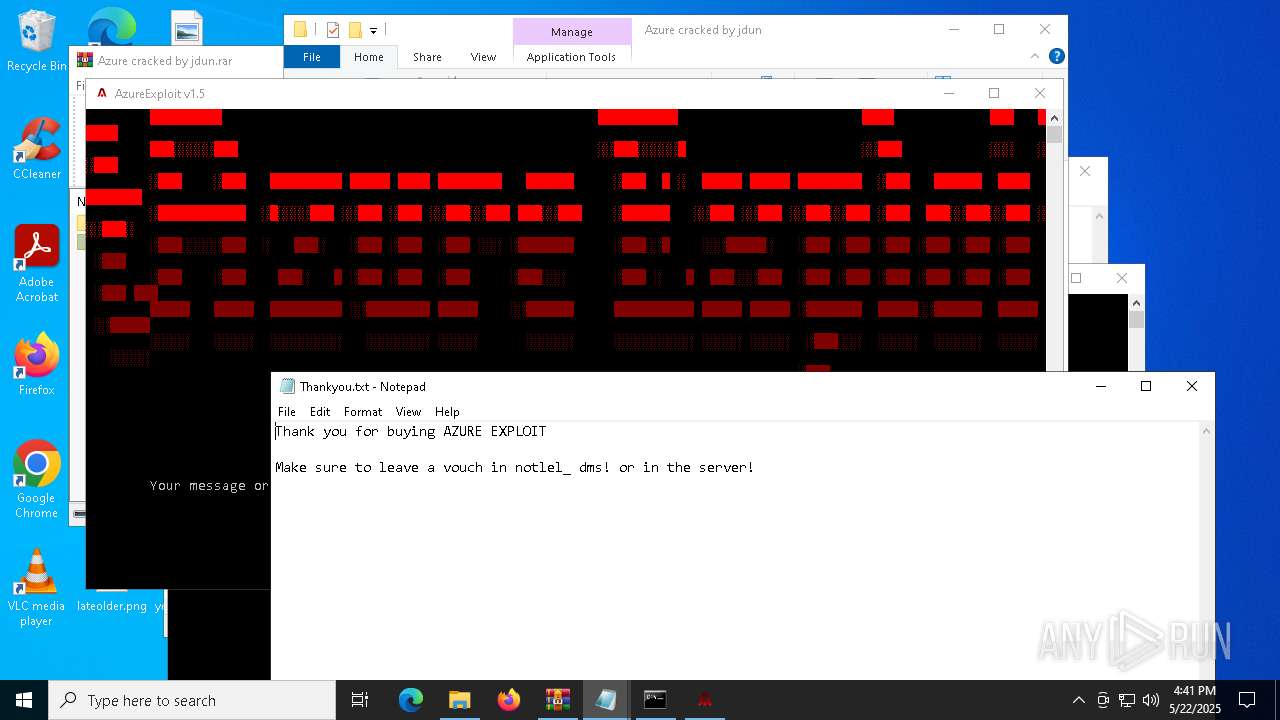
Task: Switch to AzureExploit taskbar icon
Action: (x=704, y=700)
